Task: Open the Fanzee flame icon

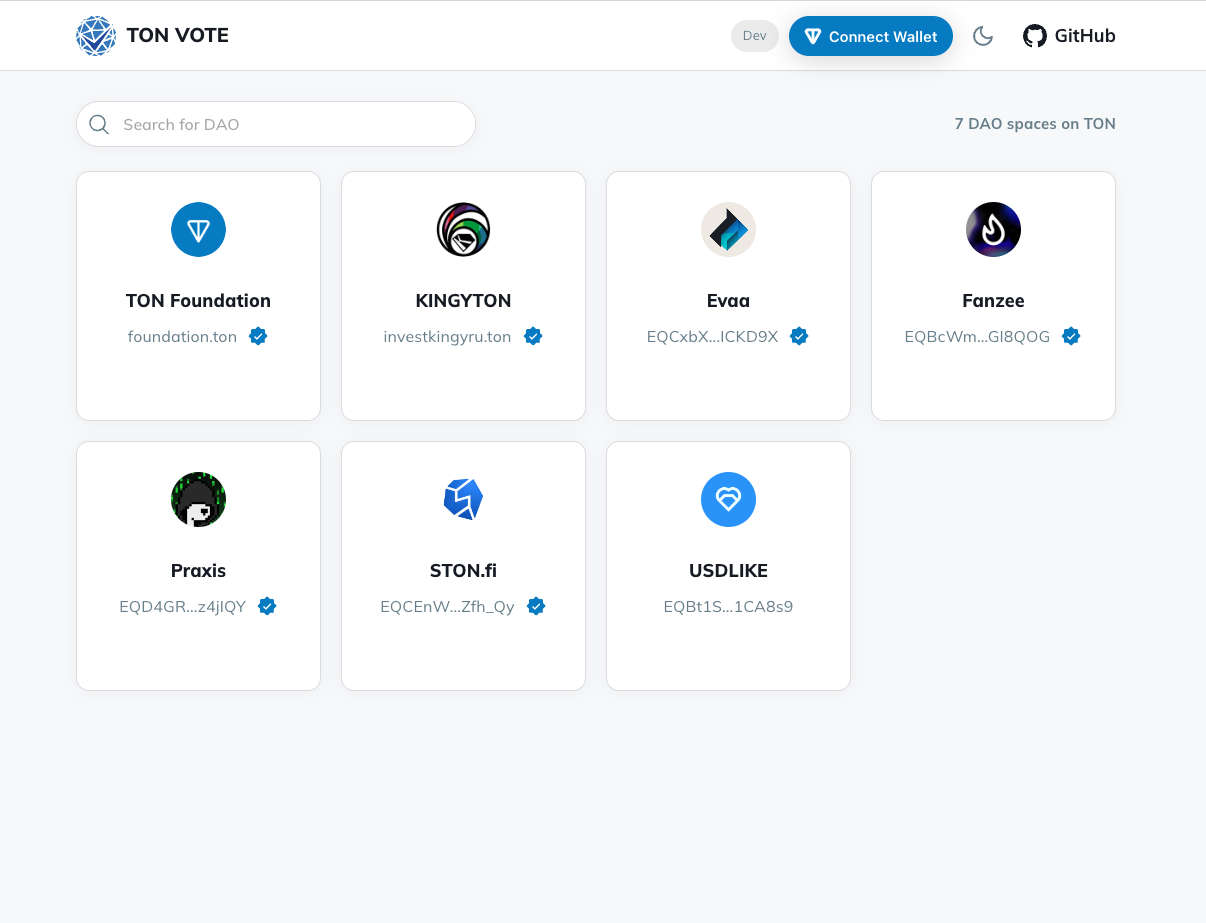Action: pos(993,230)
